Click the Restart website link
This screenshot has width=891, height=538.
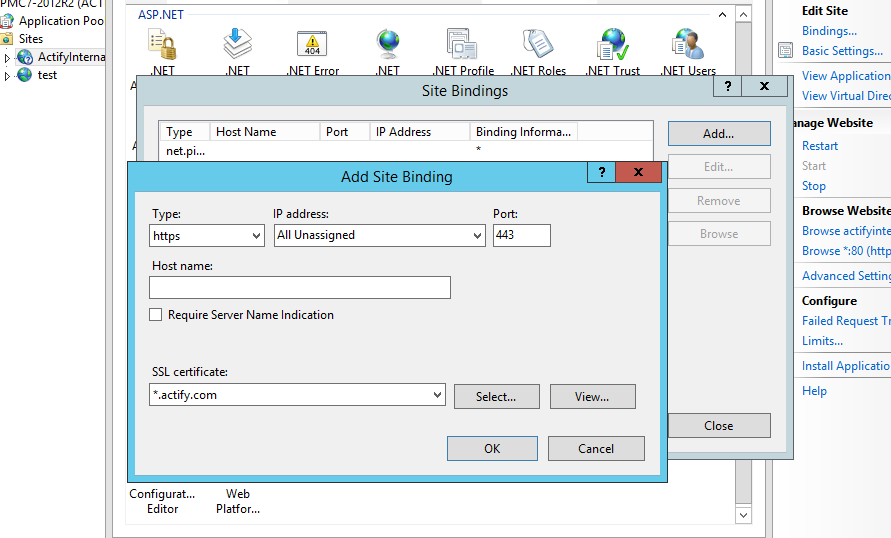click(x=820, y=146)
